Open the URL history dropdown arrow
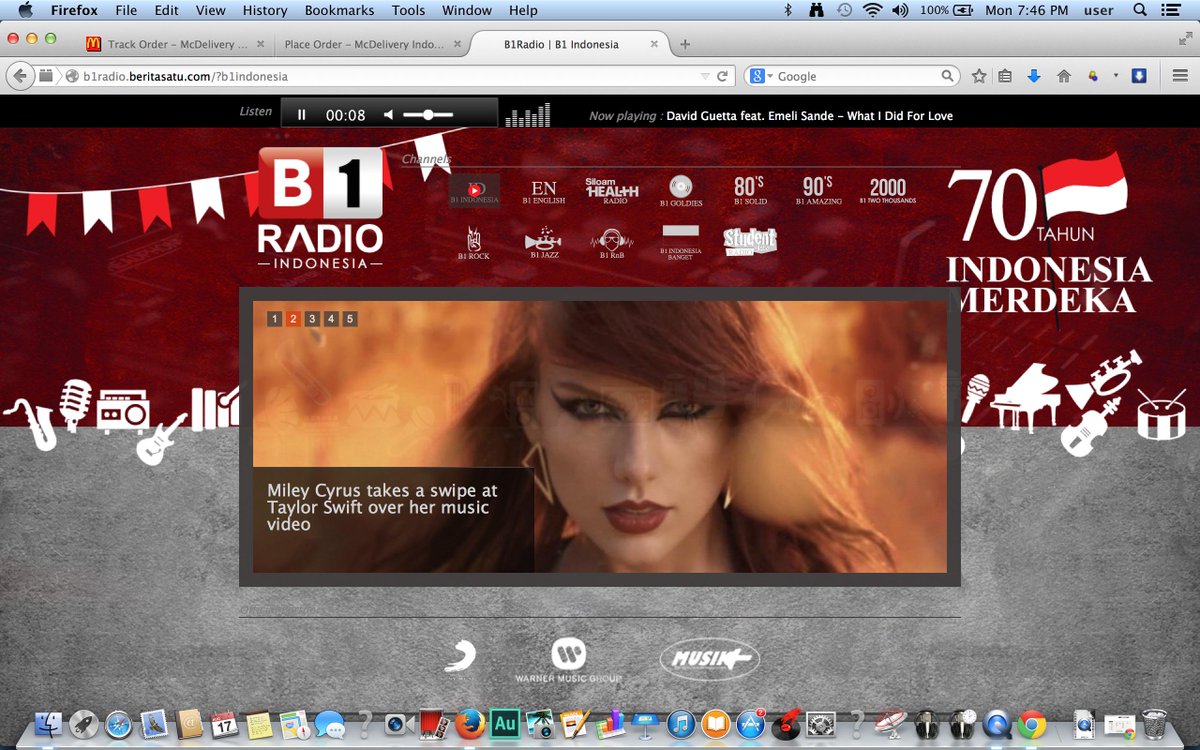 [x=705, y=76]
